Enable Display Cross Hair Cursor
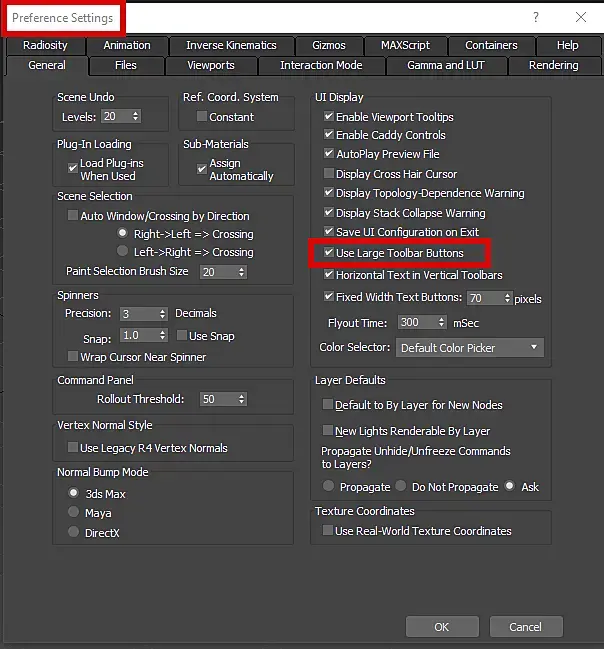The height and width of the screenshot is (649, 604). pyautogui.click(x=329, y=173)
